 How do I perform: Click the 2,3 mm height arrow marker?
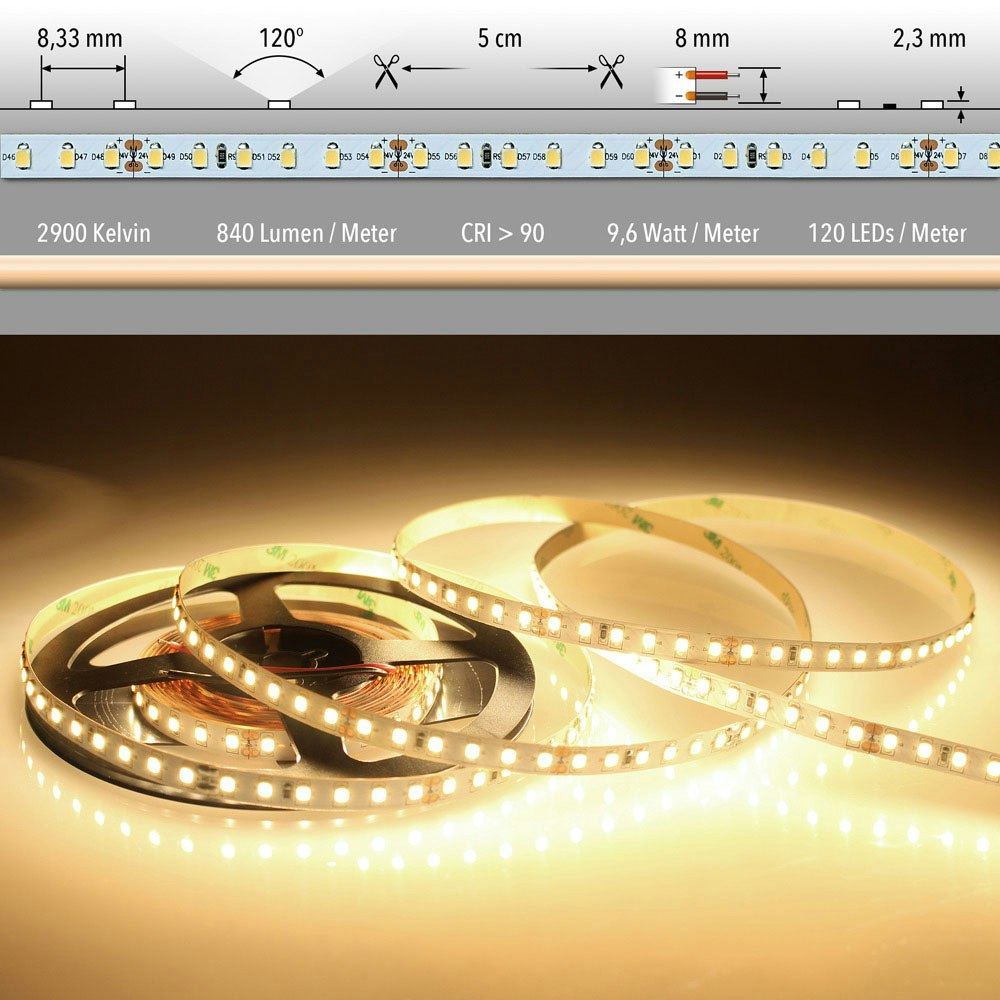(961, 105)
